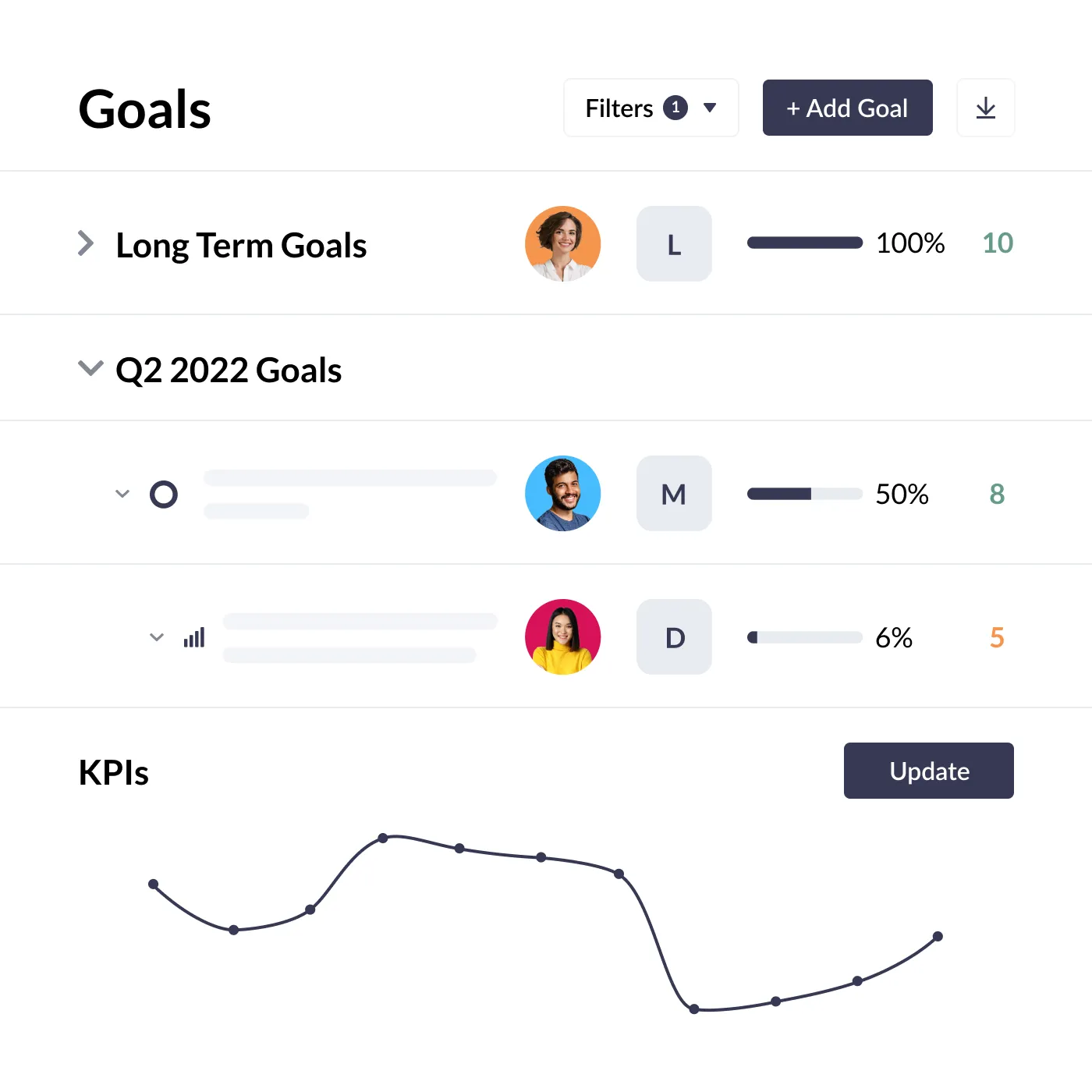
Task: Expand the Long Term Goals row
Action: 86,243
